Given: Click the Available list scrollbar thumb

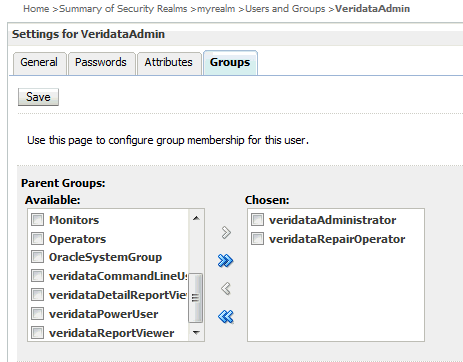Looking at the screenshot, I should click(x=195, y=298).
